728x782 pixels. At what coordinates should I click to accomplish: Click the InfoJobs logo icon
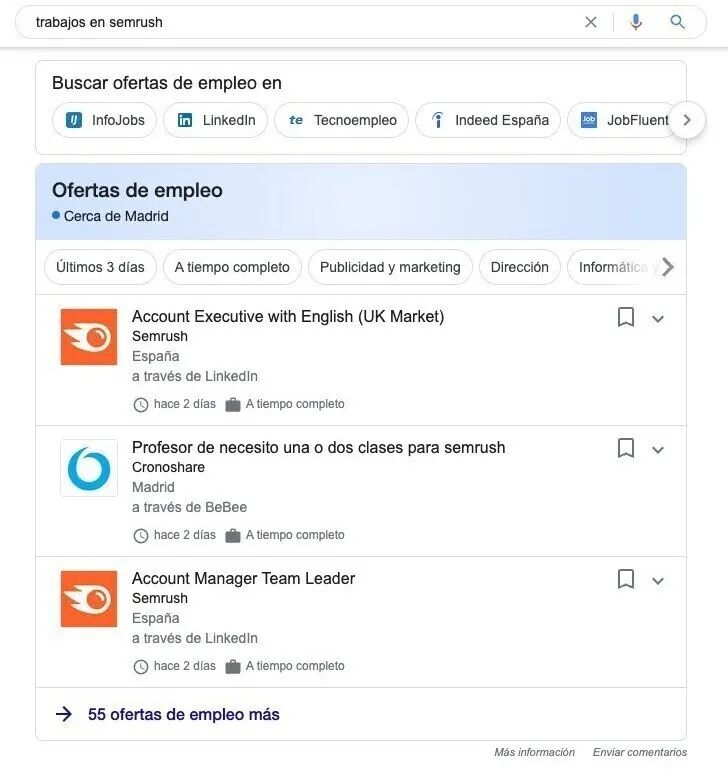click(x=74, y=120)
